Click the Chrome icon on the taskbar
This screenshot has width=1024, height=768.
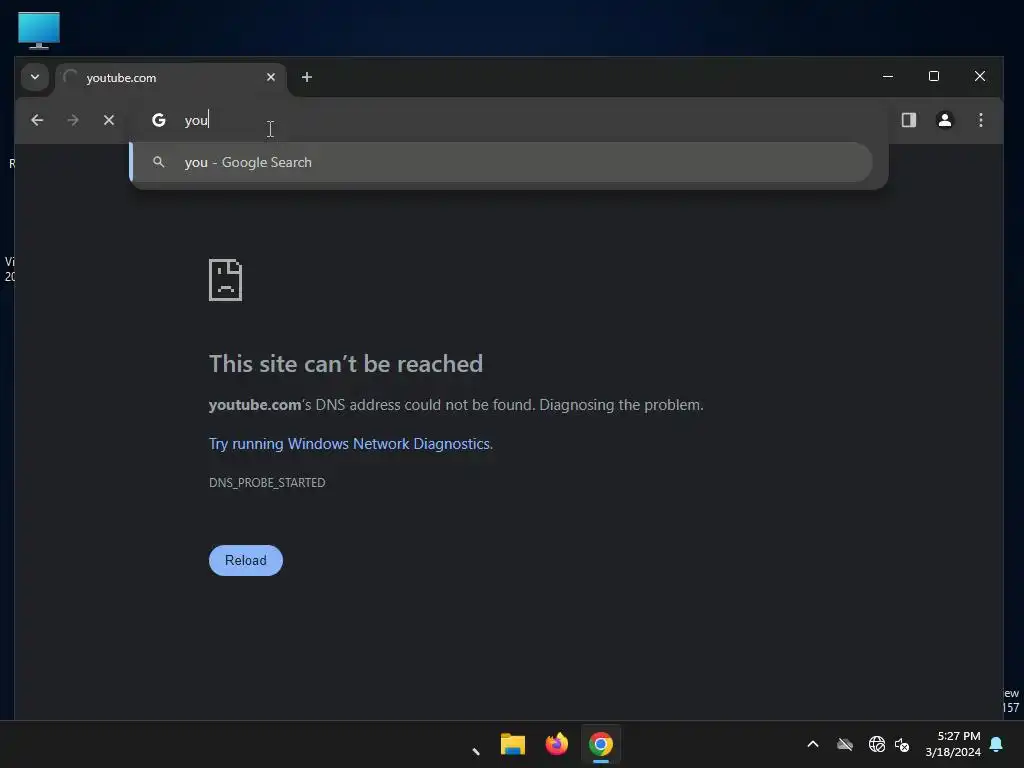pos(601,744)
